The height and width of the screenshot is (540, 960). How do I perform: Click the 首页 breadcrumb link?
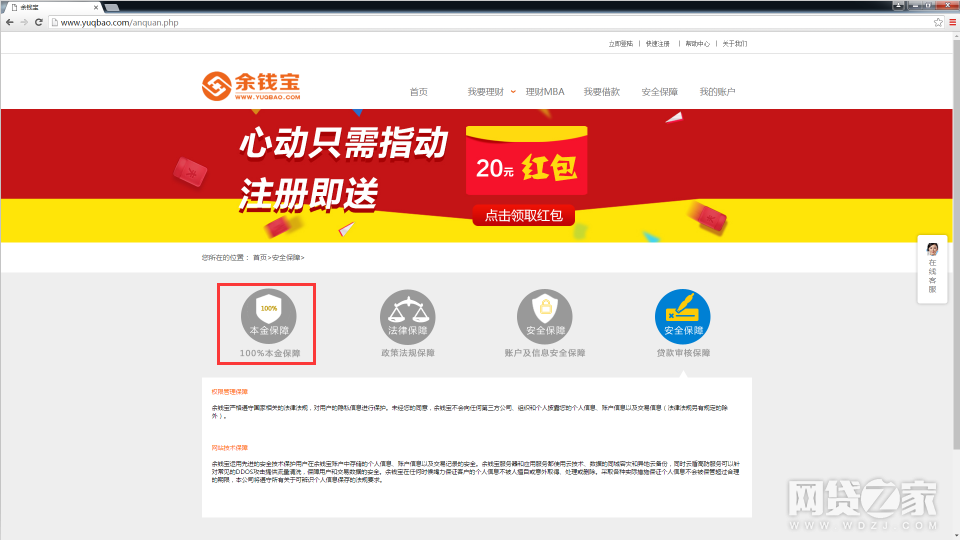point(260,258)
